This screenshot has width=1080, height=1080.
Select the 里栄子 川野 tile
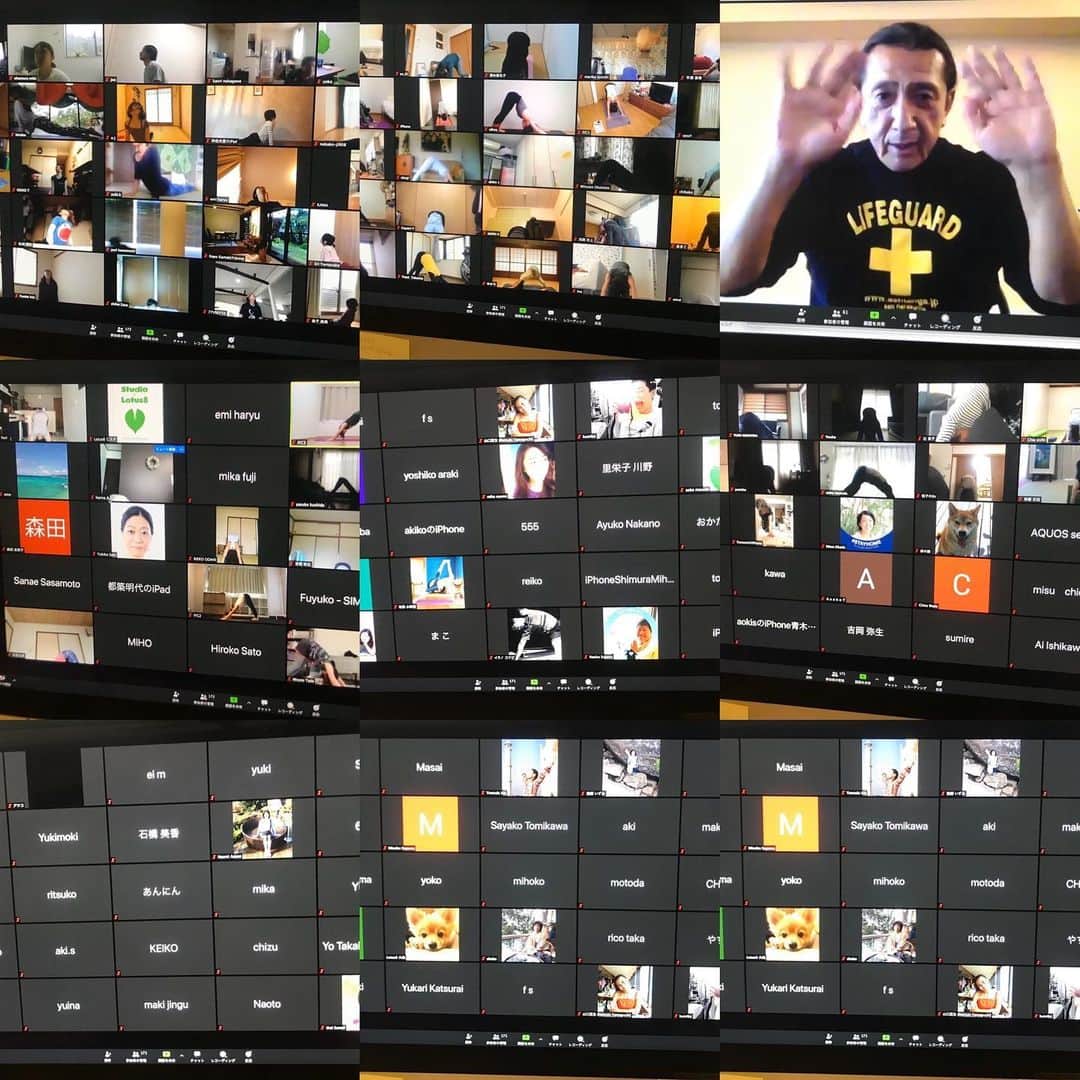[627, 467]
